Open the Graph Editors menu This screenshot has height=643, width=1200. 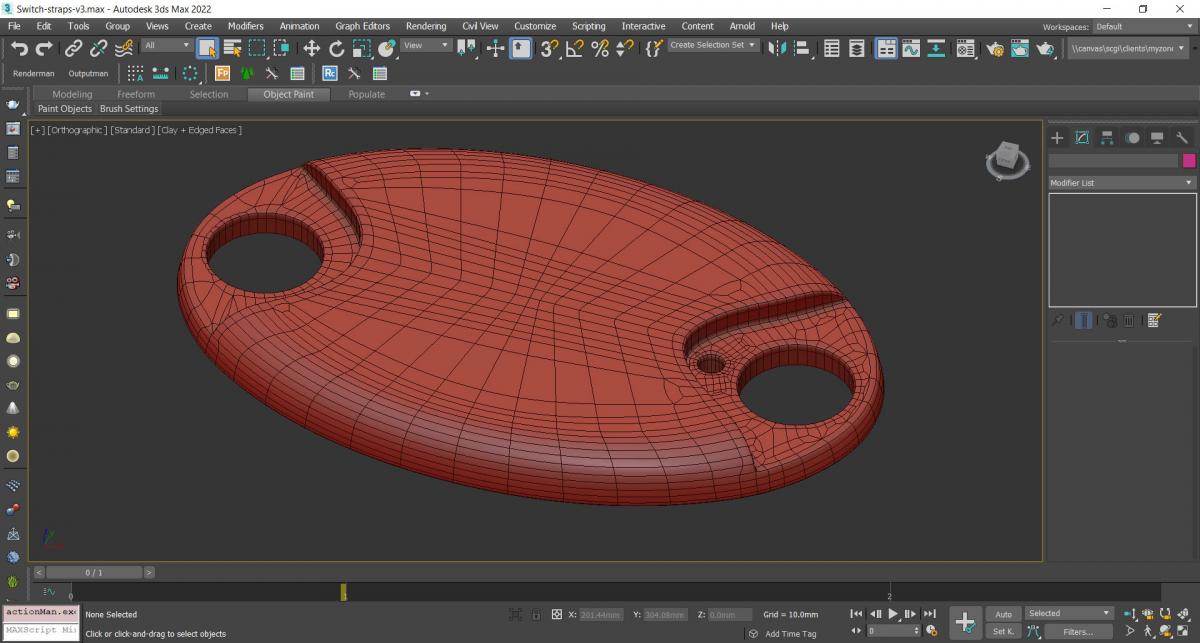[362, 26]
